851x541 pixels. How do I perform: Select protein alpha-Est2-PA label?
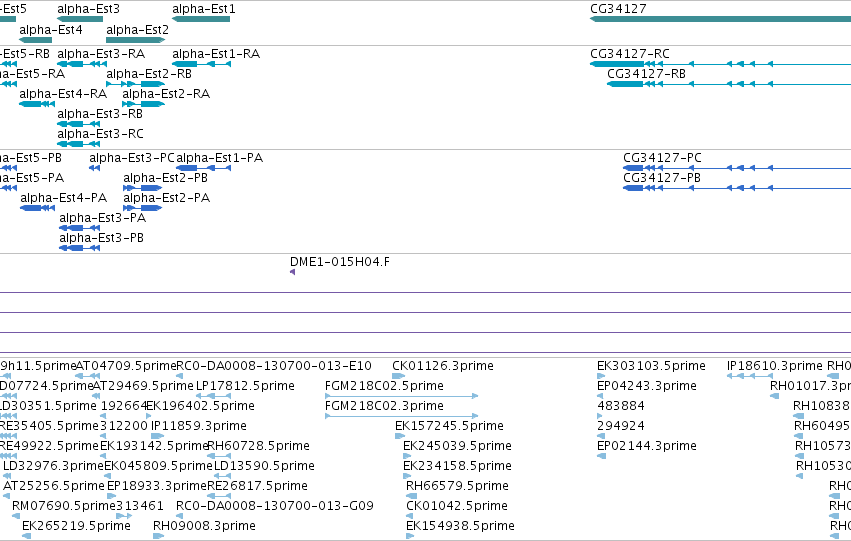(167, 198)
